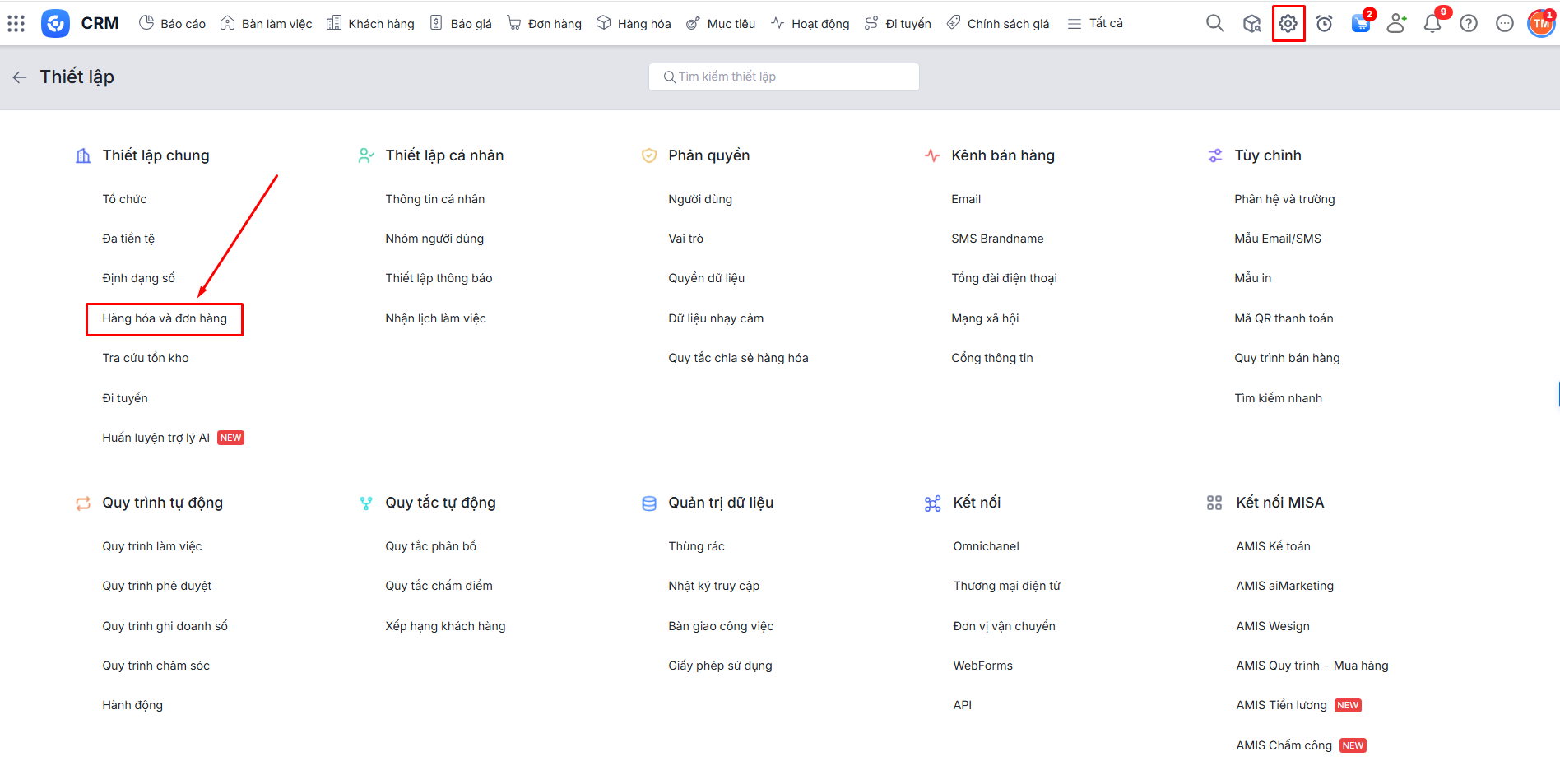This screenshot has width=1560, height=784.
Task: Click the back arrow beside Thiết lập
Action: click(x=20, y=77)
